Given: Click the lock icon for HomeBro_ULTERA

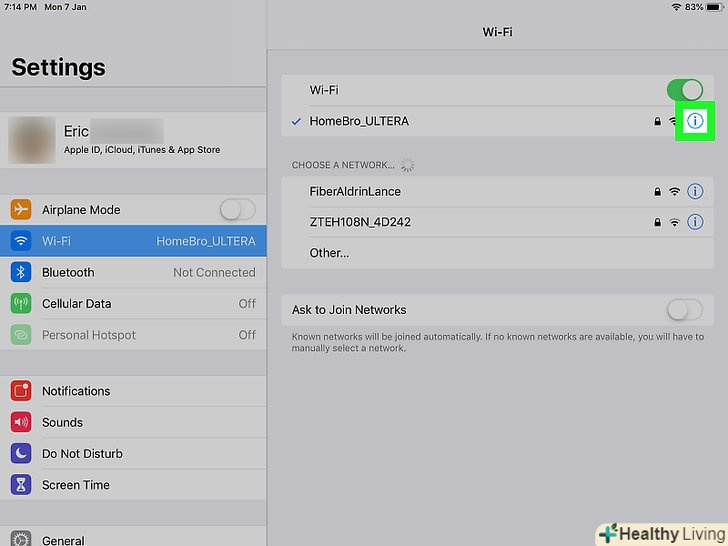Looking at the screenshot, I should tap(657, 121).
